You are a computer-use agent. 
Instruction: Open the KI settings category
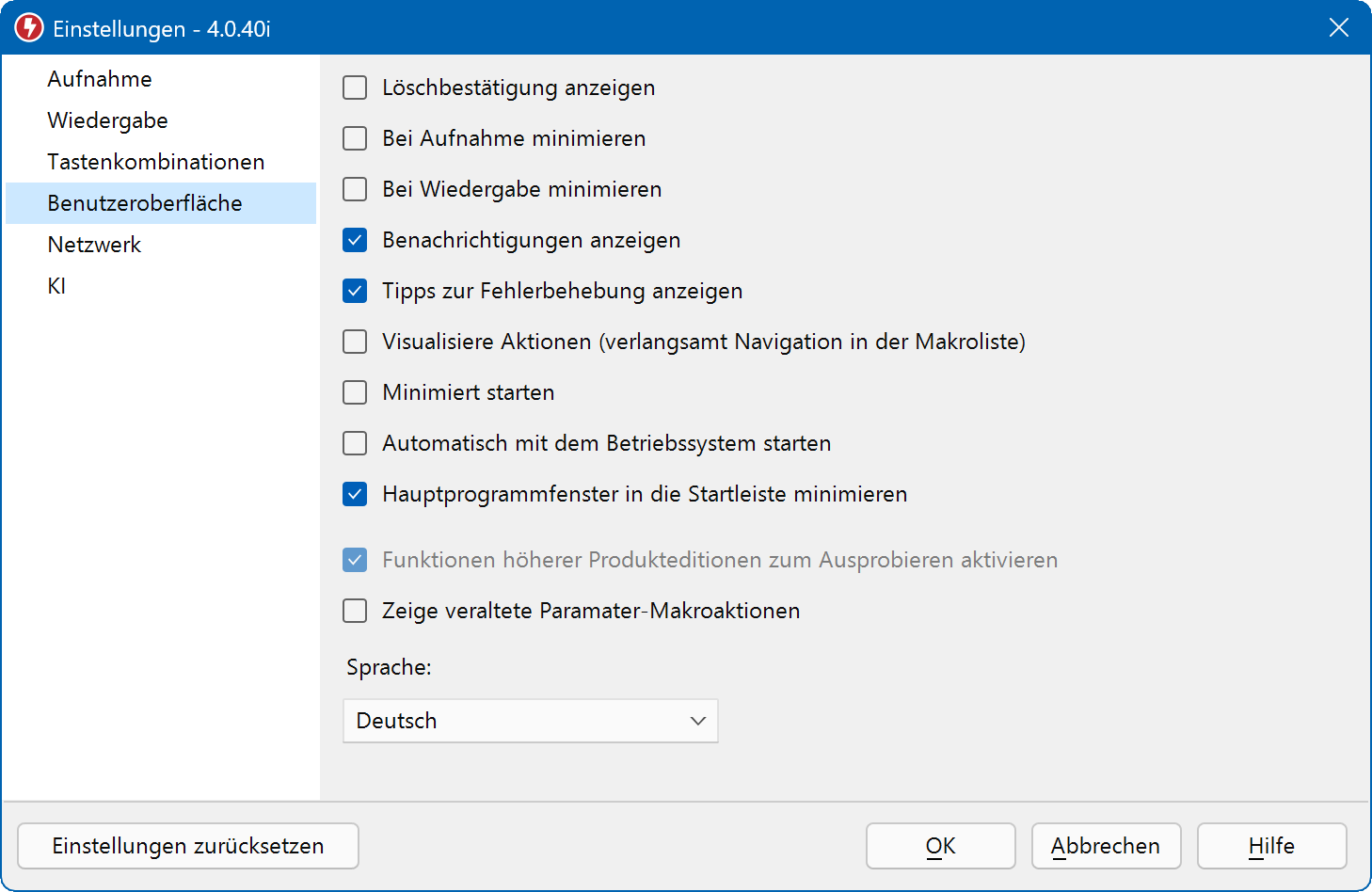(x=56, y=286)
